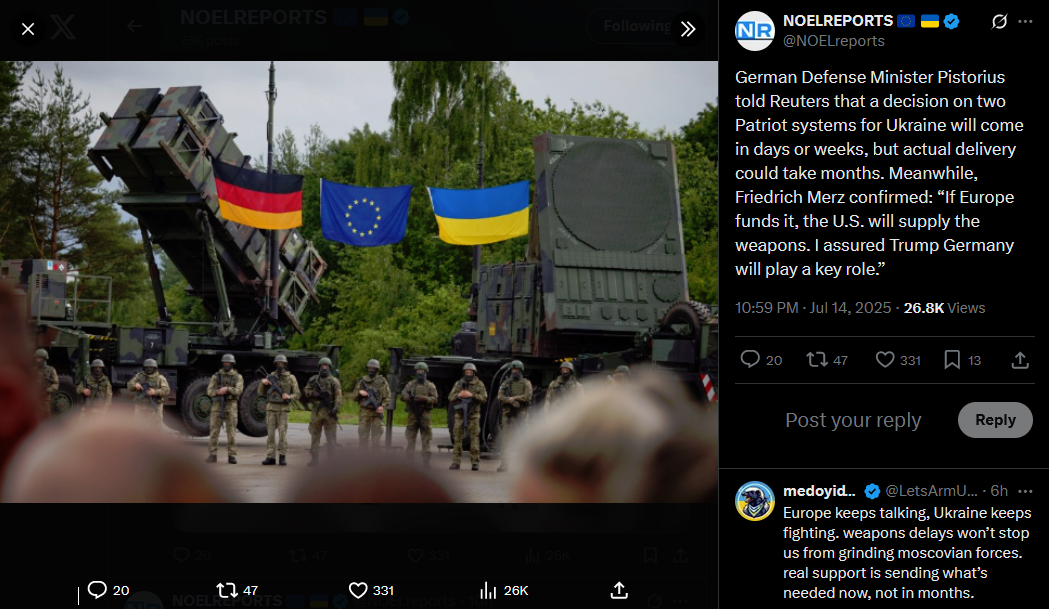Image resolution: width=1049 pixels, height=609 pixels.
Task: Toggle heart icon below the photo
Action: click(358, 590)
